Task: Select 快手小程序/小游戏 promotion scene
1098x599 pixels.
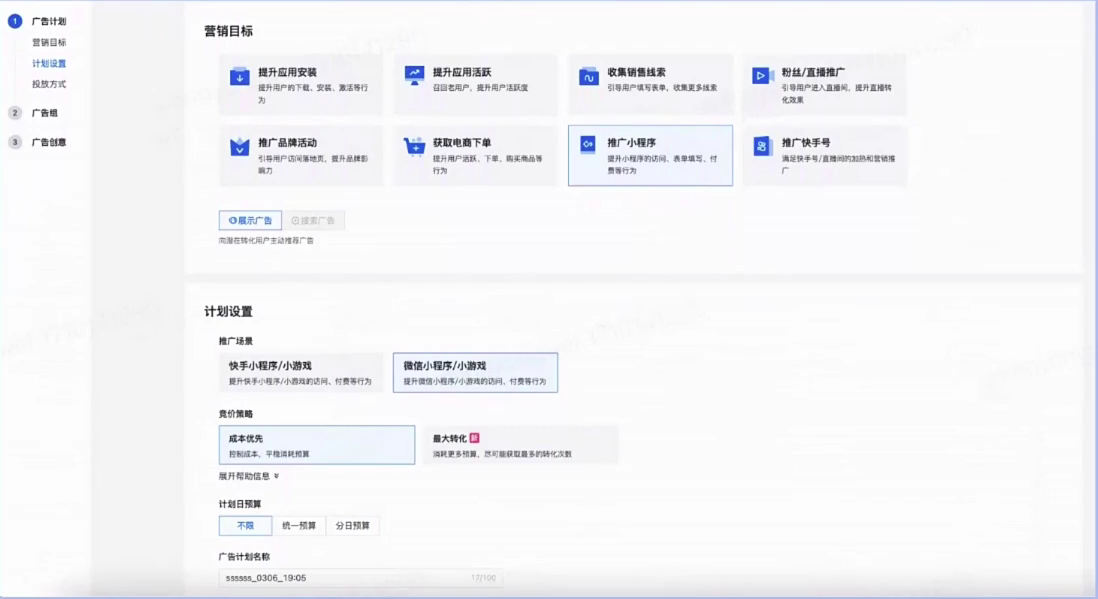Action: 300,370
